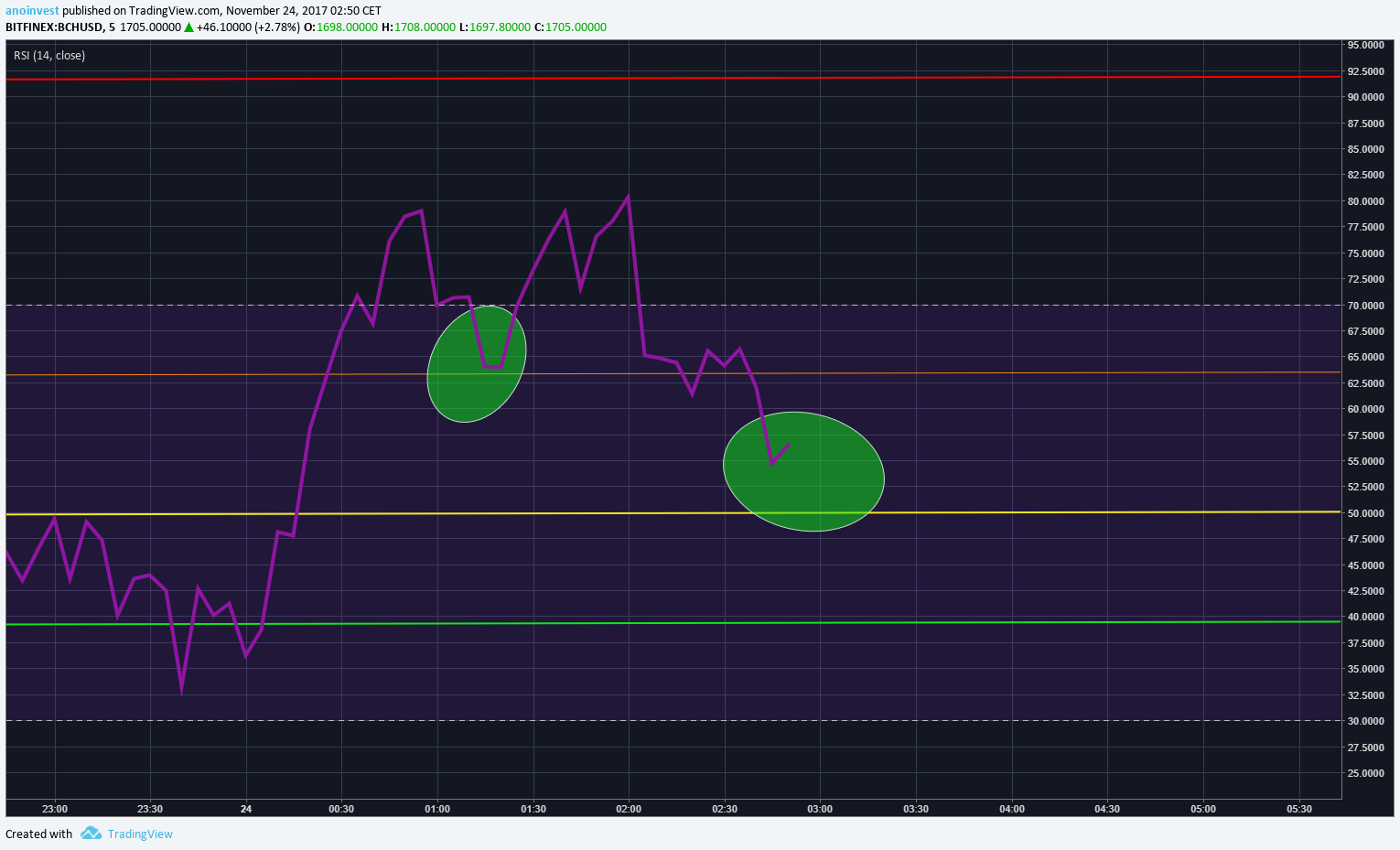Click the dashed RSI lower band at 30
Screen dimensions: 1400x850
pyautogui.click(x=673, y=721)
